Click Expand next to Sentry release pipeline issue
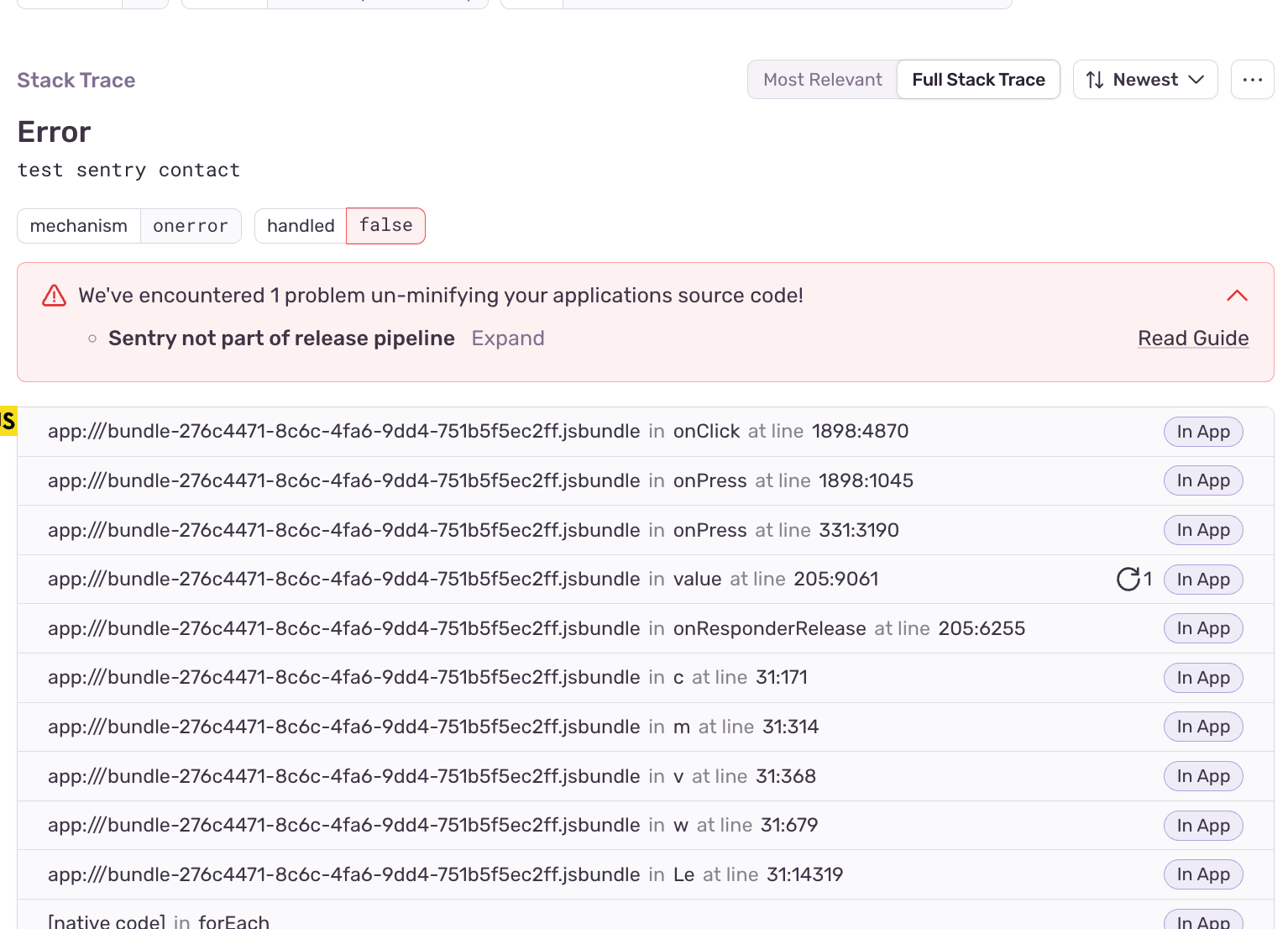The image size is (1288, 929). [507, 338]
